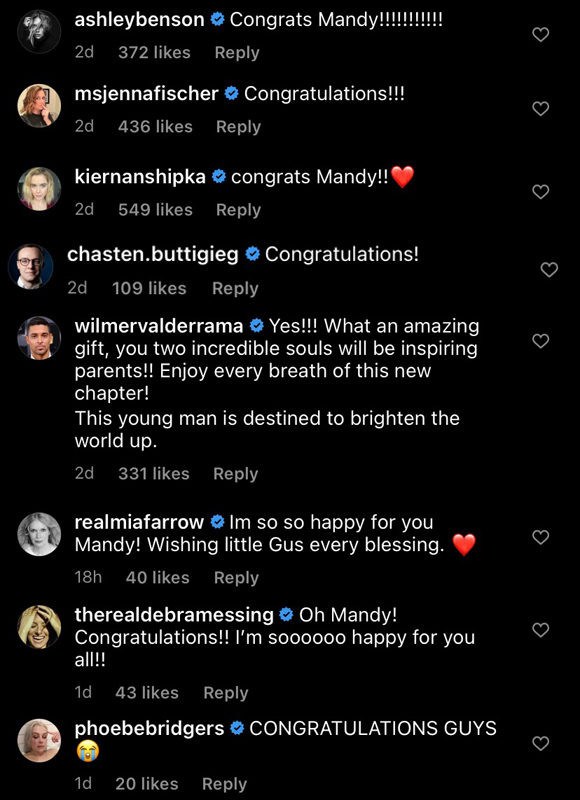Reply to msjennafischer's comment
The image size is (580, 800).
[x=236, y=127]
